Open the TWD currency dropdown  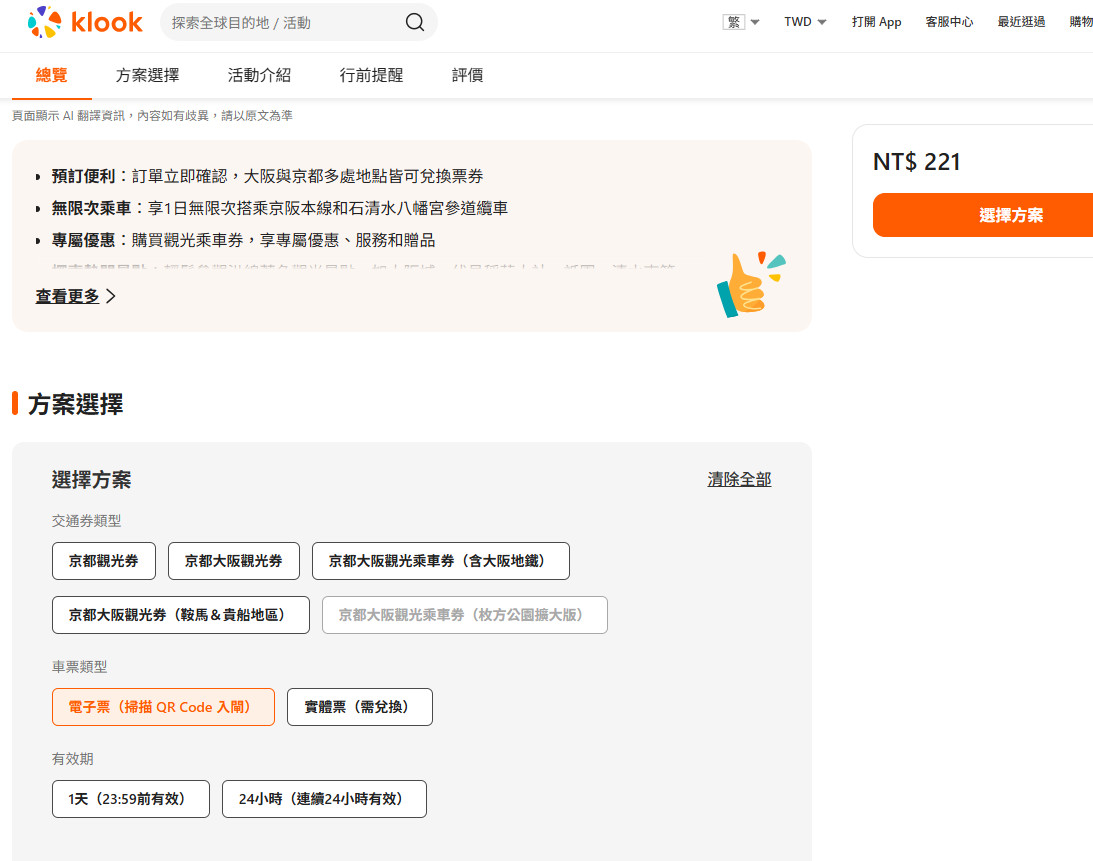(x=805, y=22)
